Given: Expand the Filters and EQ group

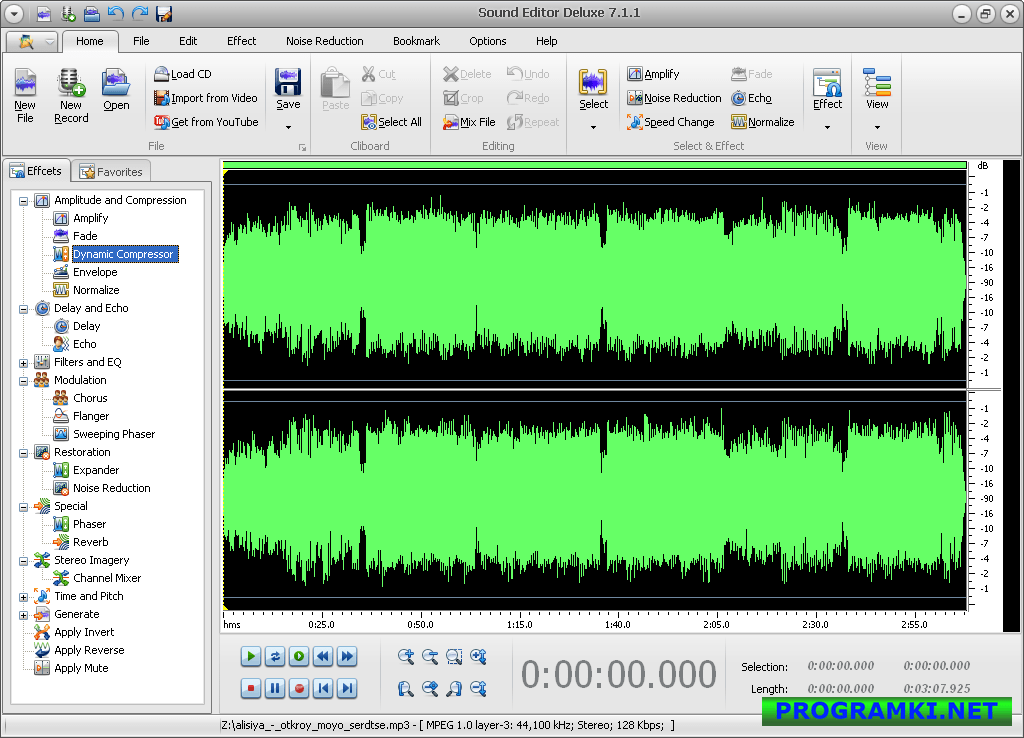Looking at the screenshot, I should [23, 362].
